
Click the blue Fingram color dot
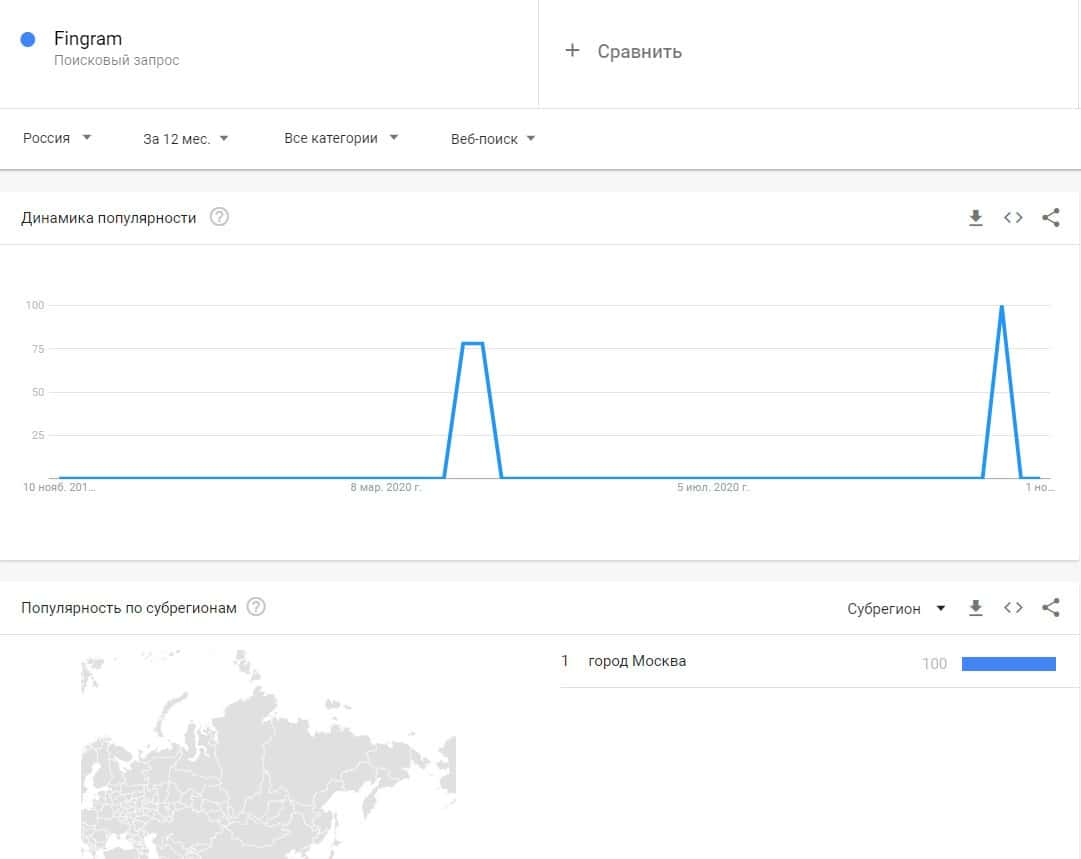pos(28,39)
